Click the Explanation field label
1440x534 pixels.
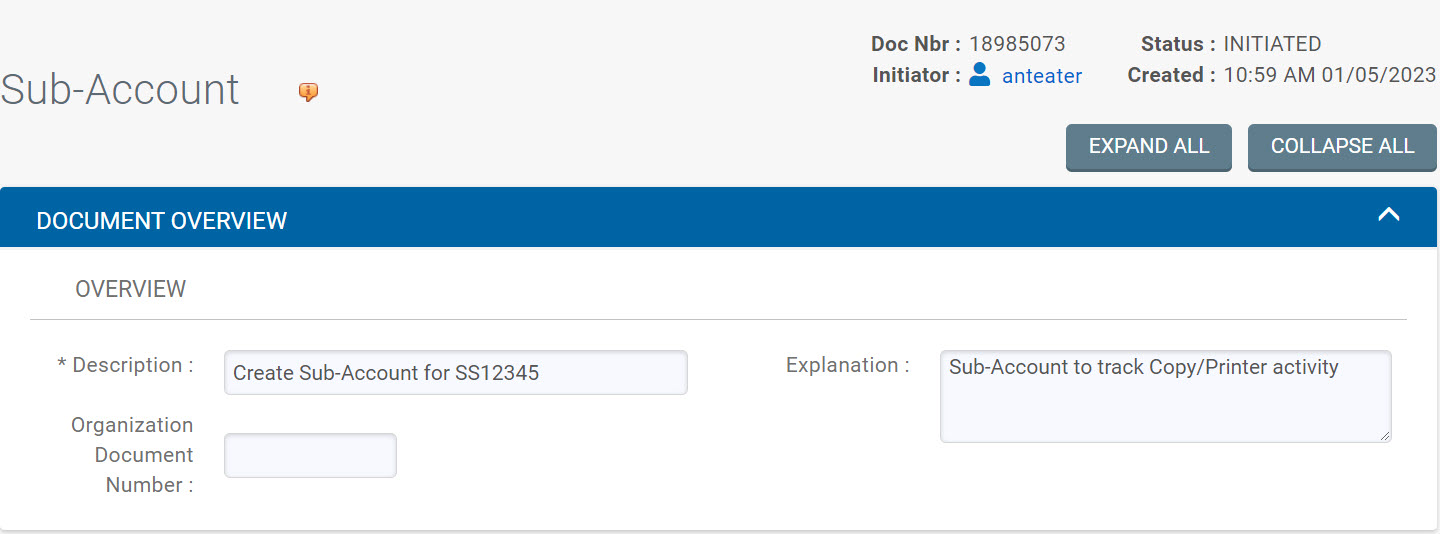pyautogui.click(x=848, y=365)
